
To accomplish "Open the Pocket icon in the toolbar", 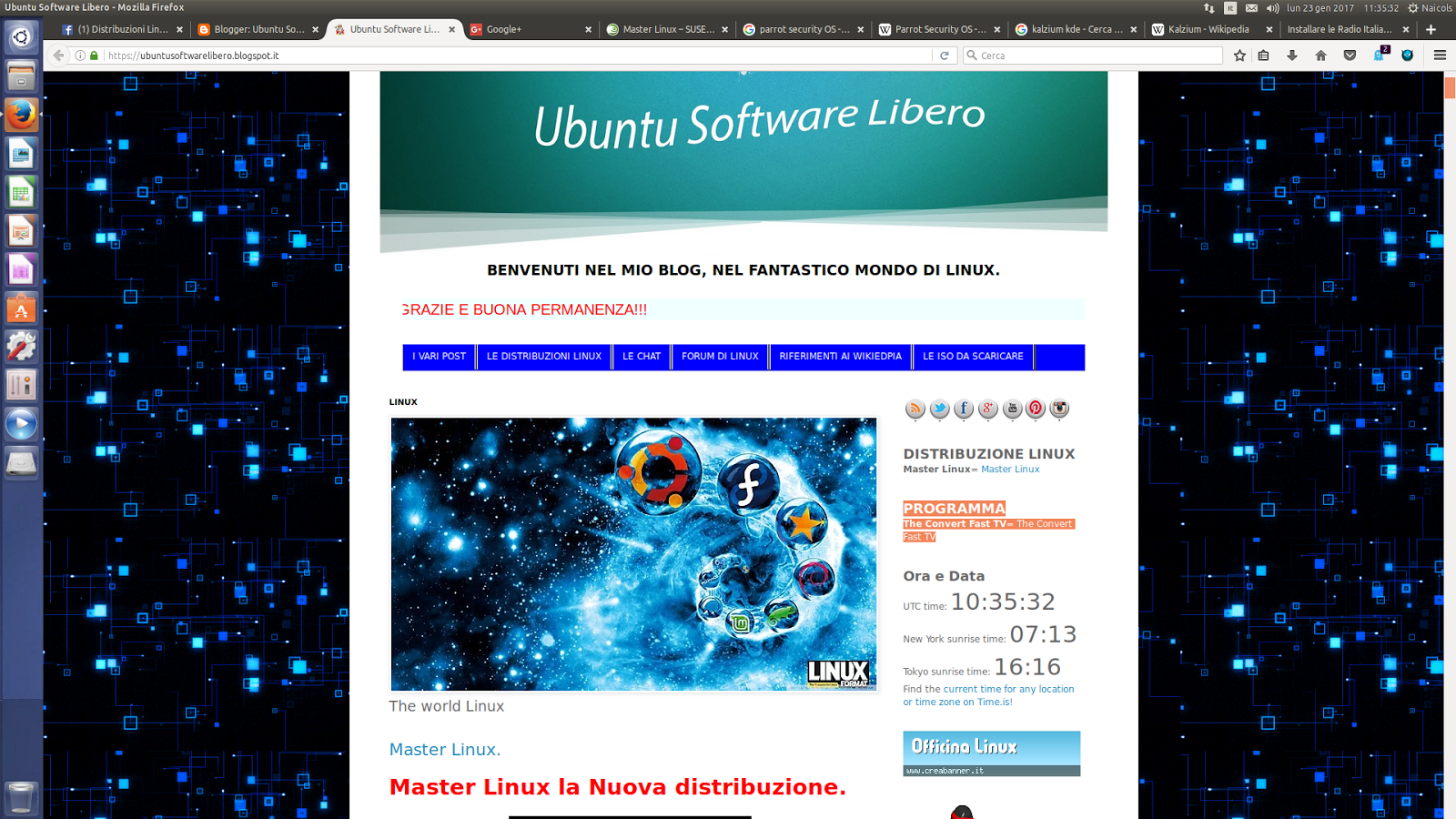I will [x=1350, y=56].
